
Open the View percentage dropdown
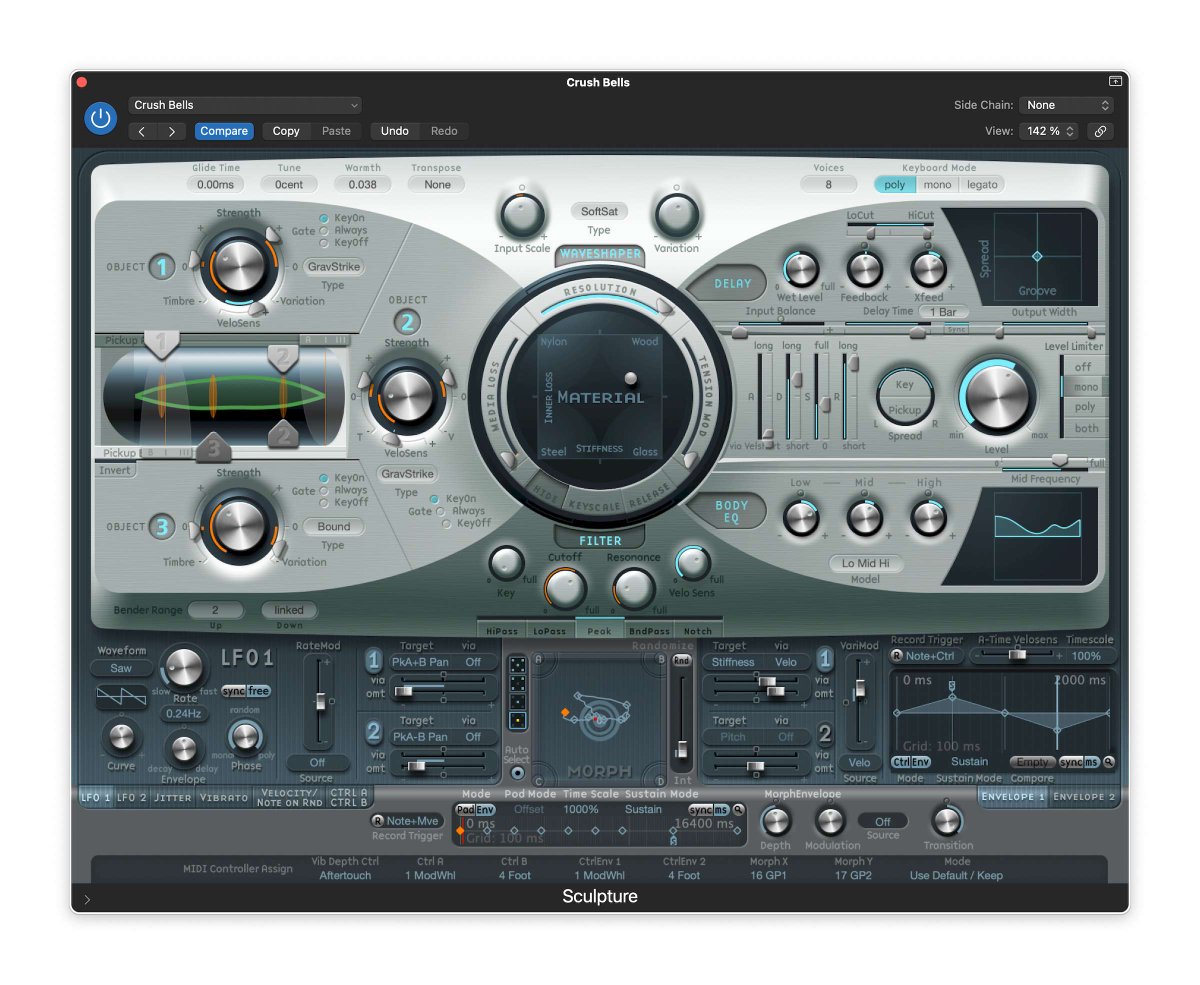[1049, 131]
